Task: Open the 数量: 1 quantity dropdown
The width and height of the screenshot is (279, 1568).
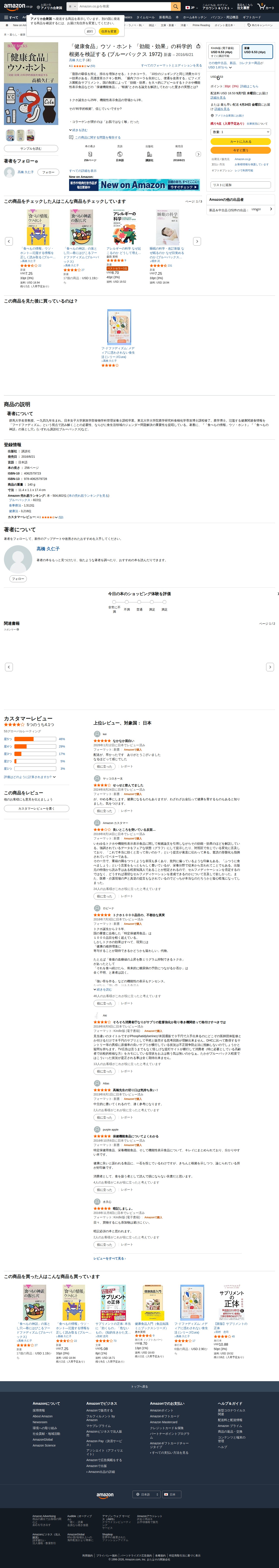Action: [241, 132]
